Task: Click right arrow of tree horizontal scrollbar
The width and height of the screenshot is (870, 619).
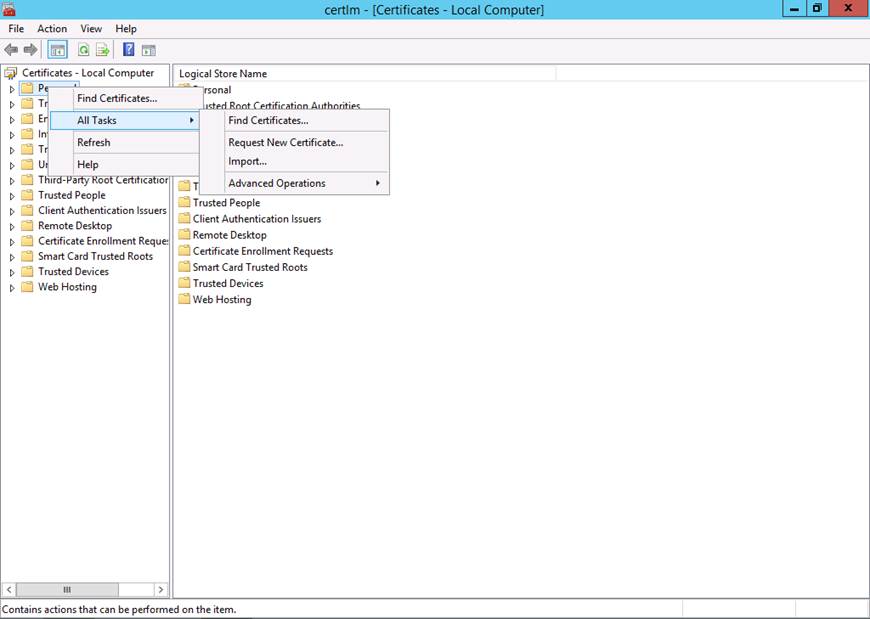Action: click(160, 590)
